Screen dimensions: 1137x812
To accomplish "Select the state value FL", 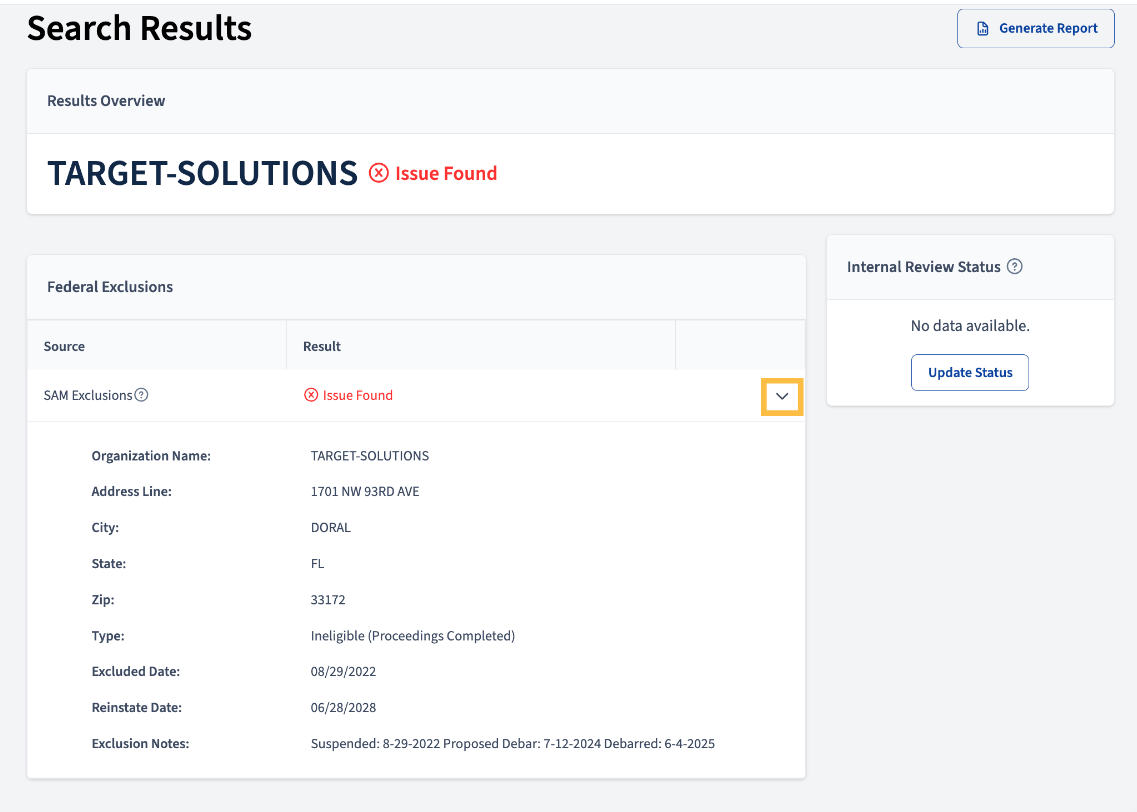I will click(x=318, y=564).
